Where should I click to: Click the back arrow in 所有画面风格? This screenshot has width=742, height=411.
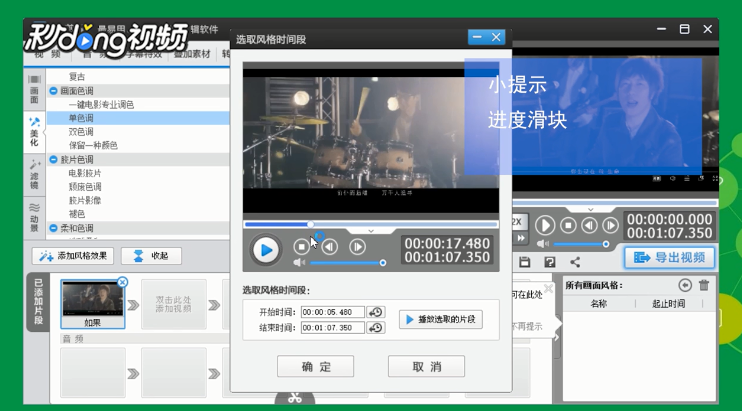(685, 285)
